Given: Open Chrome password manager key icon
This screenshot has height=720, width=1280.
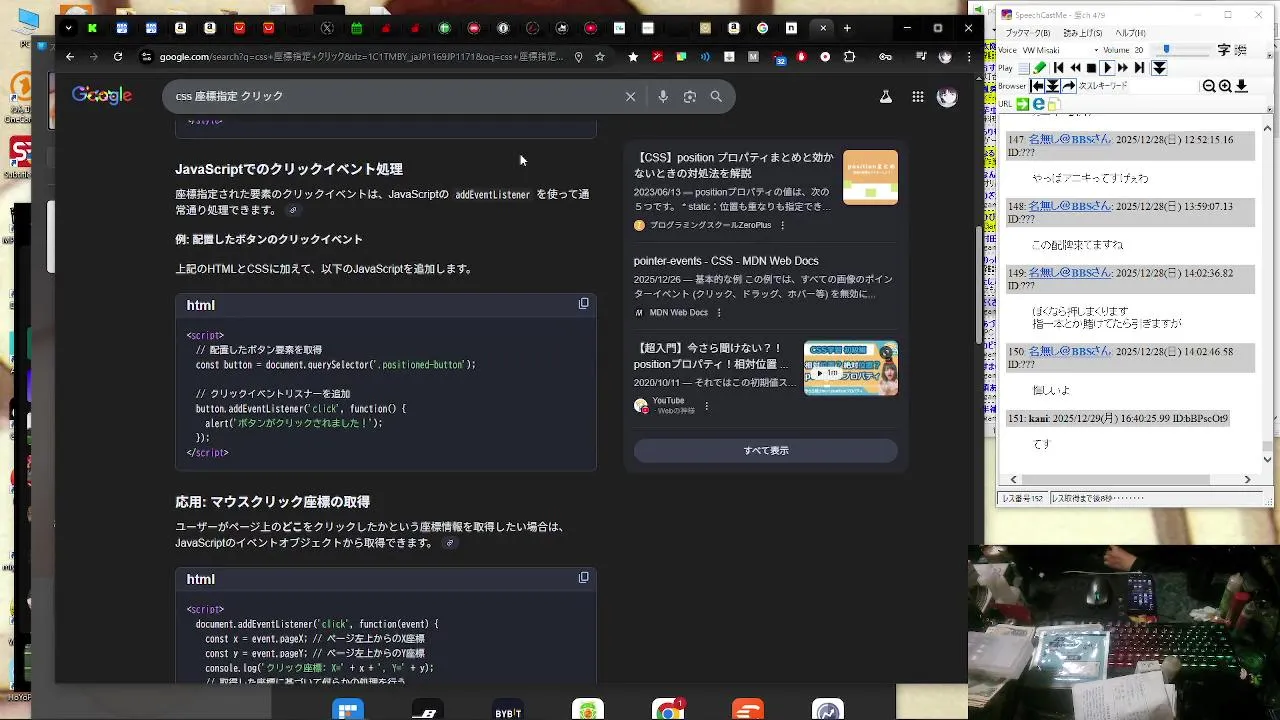Looking at the screenshot, I should (x=885, y=57).
